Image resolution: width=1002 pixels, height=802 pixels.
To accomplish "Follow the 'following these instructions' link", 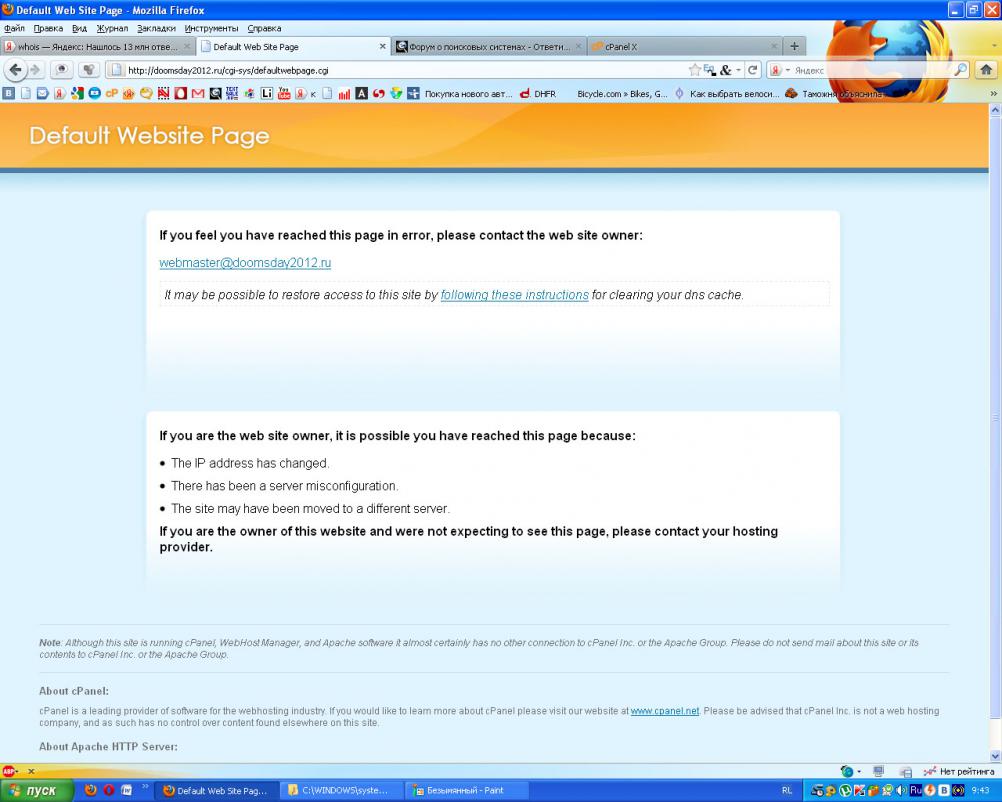I will point(514,295).
